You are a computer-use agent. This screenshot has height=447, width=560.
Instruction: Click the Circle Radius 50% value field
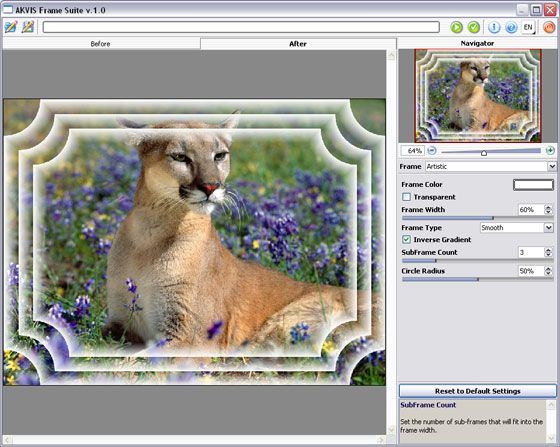tap(531, 271)
